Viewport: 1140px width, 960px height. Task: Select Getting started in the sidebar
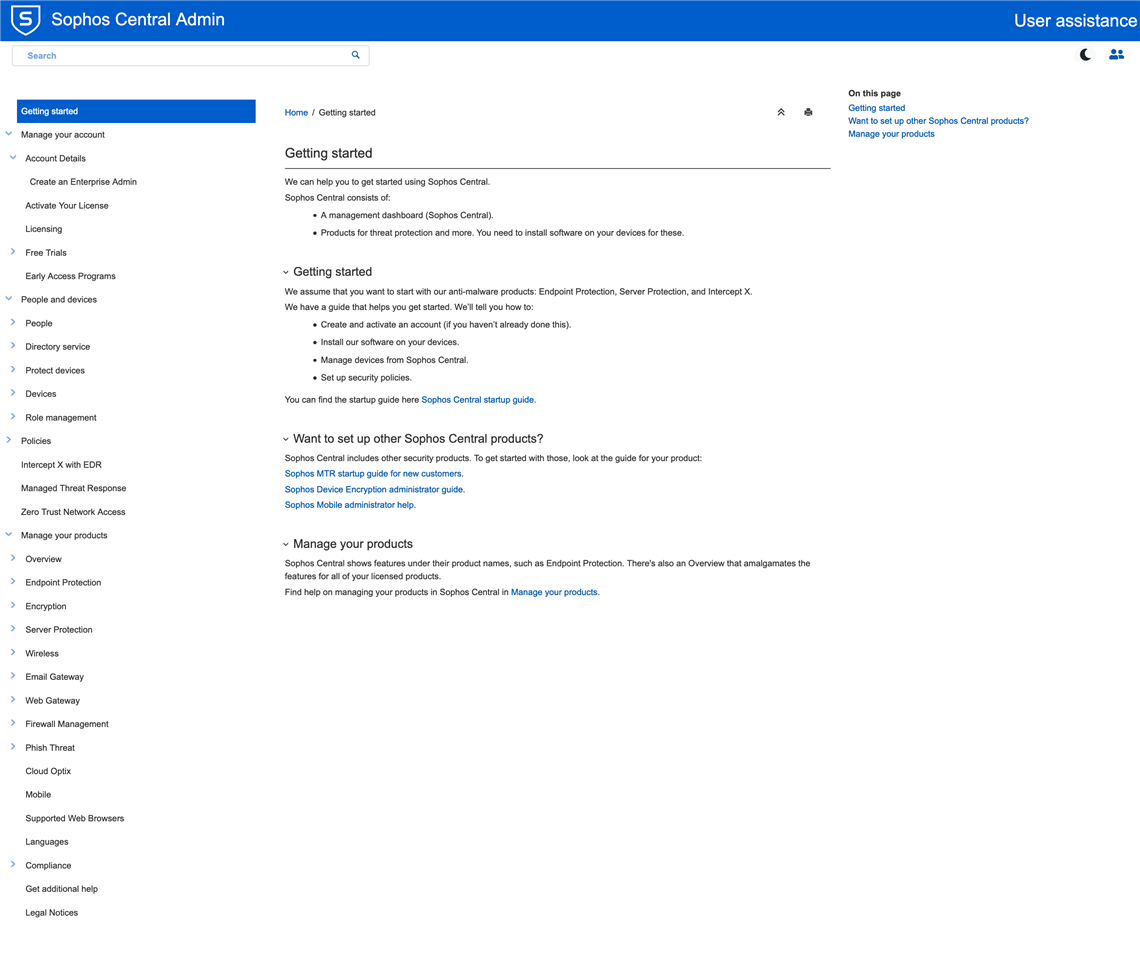(x=136, y=111)
